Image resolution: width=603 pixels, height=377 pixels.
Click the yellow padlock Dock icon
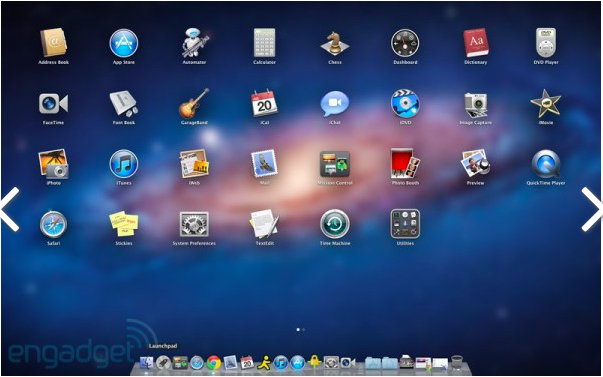pos(314,362)
